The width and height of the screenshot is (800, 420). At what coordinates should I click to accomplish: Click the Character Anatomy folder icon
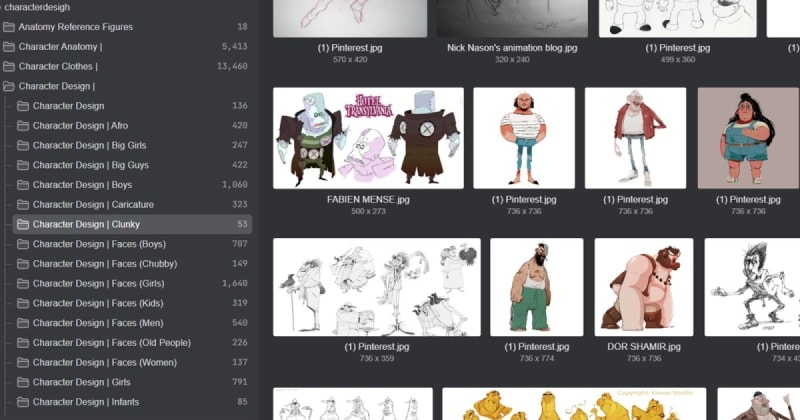click(x=9, y=47)
